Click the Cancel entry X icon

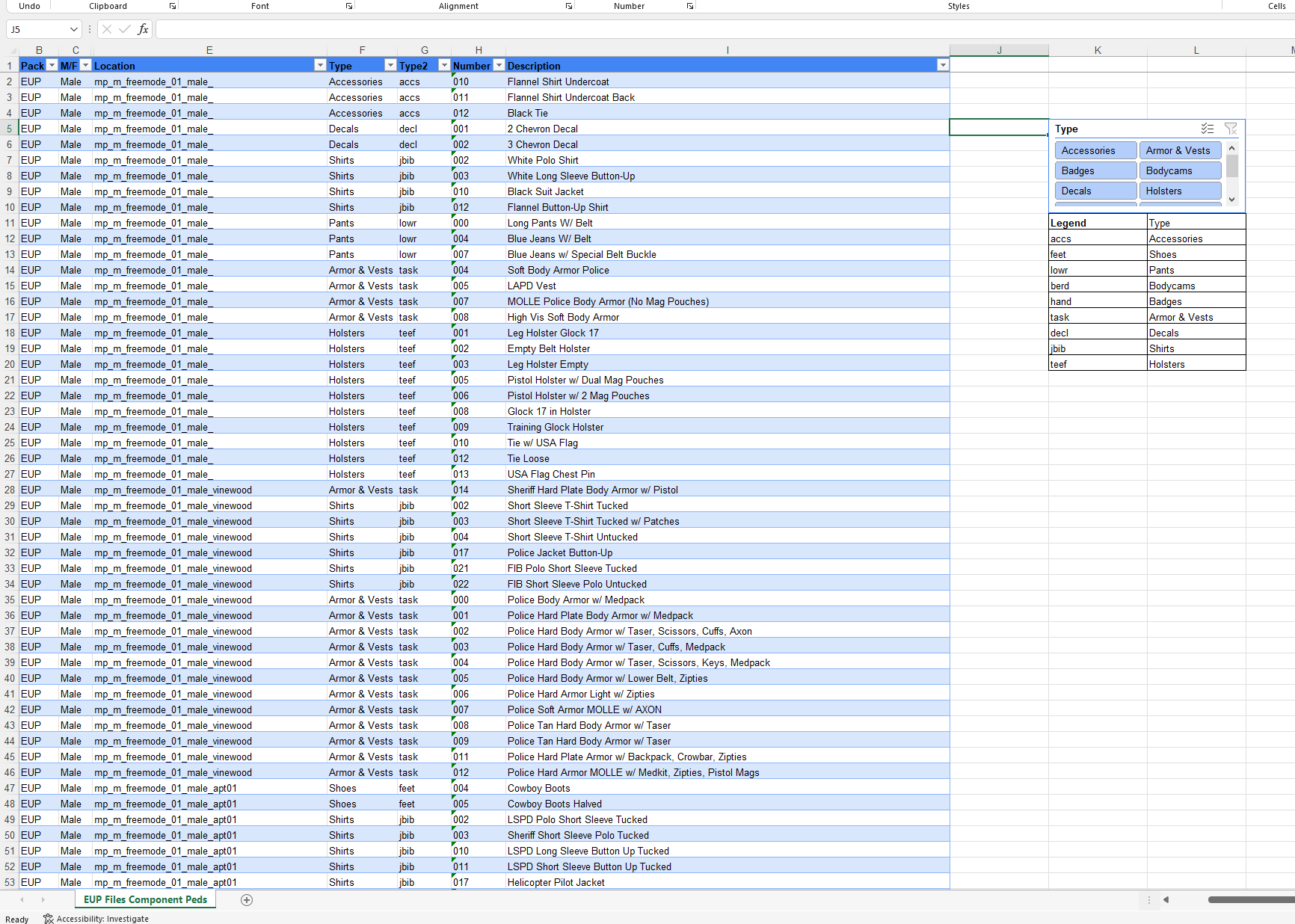coord(107,29)
